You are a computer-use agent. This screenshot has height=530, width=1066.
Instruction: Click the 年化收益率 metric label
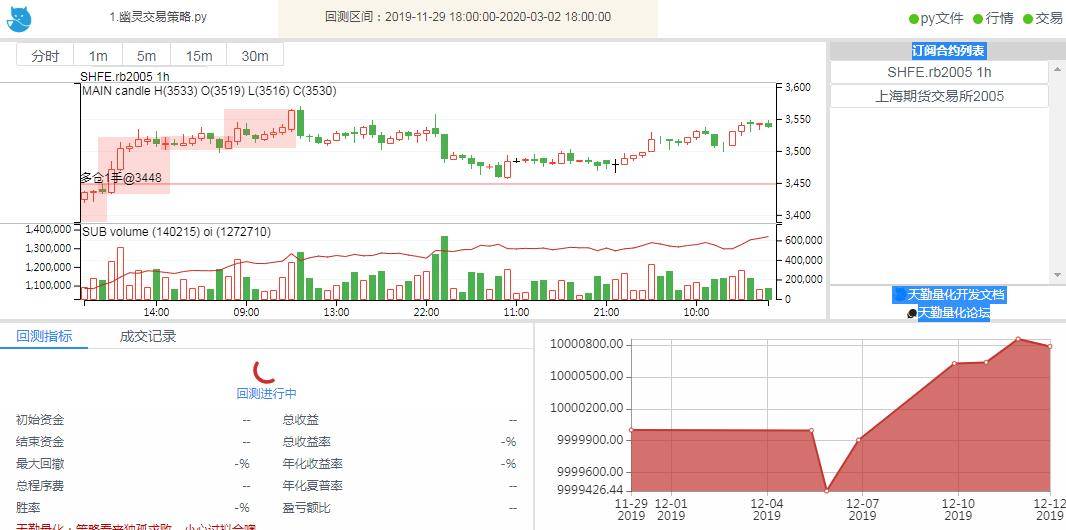tap(313, 464)
